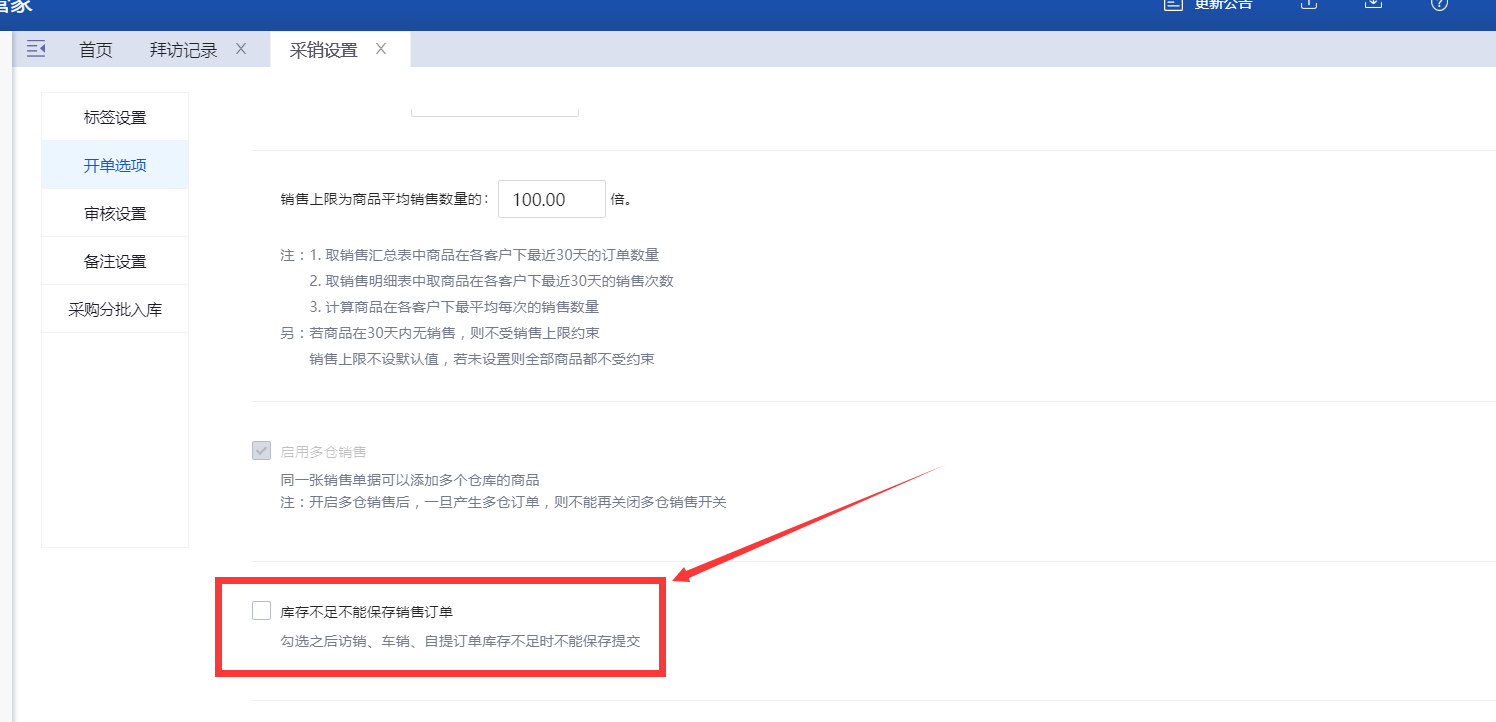Open 标签设置 in the left menu

click(115, 117)
